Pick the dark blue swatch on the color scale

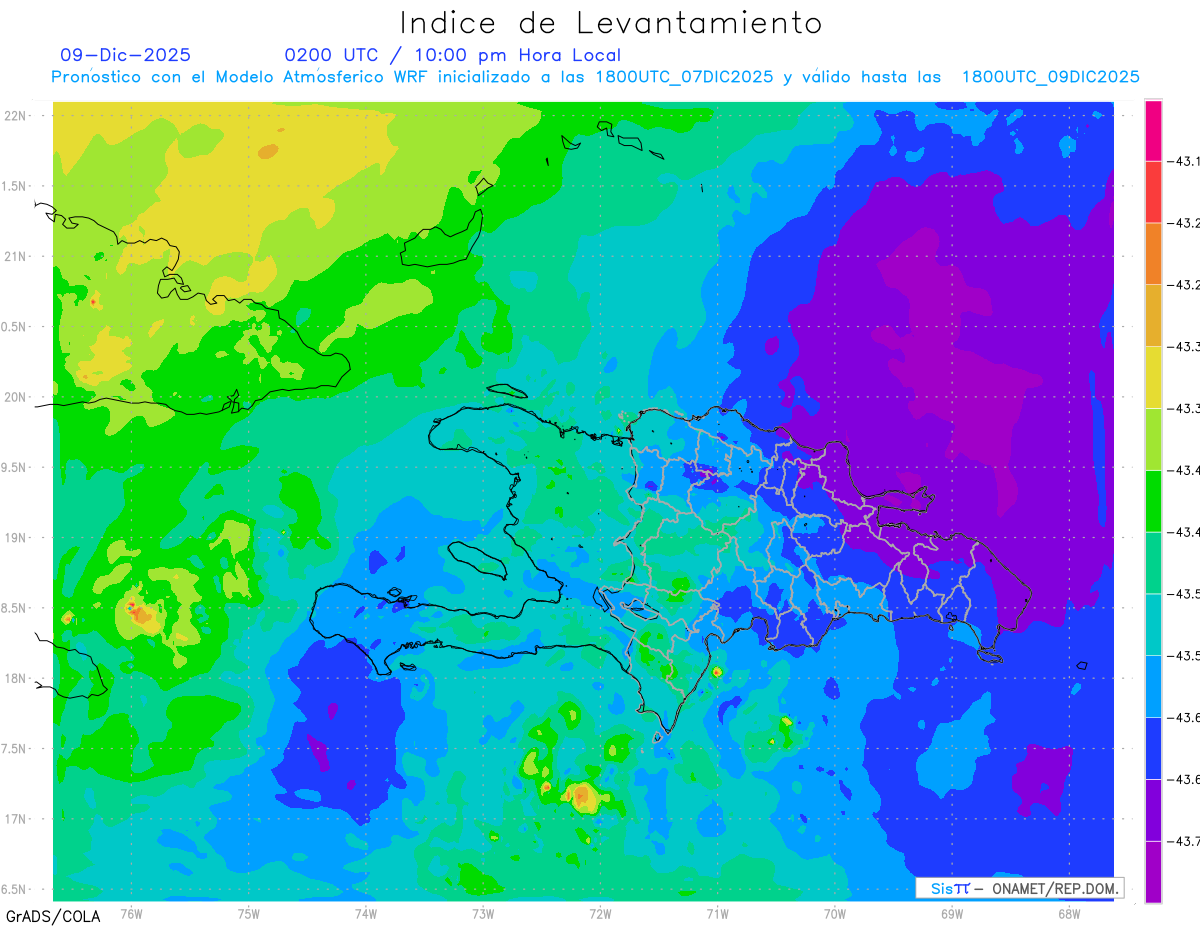[1154, 747]
